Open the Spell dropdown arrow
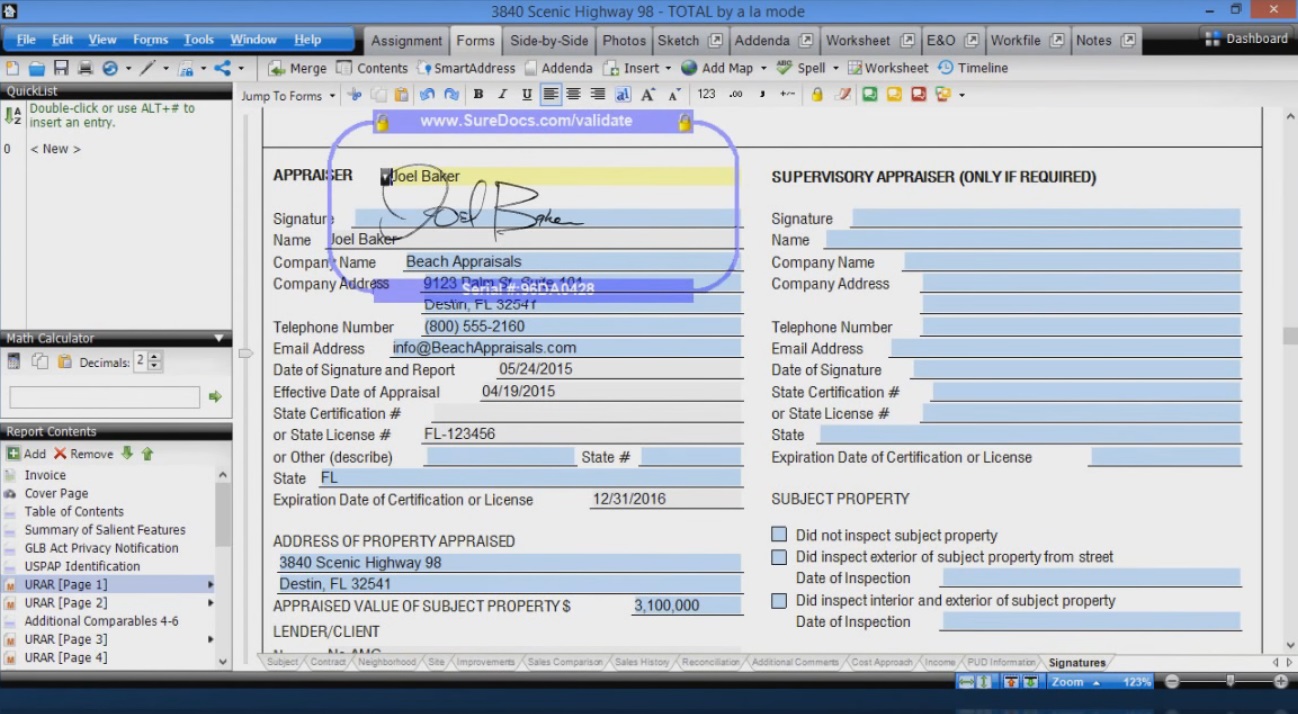1298x714 pixels. pos(836,69)
